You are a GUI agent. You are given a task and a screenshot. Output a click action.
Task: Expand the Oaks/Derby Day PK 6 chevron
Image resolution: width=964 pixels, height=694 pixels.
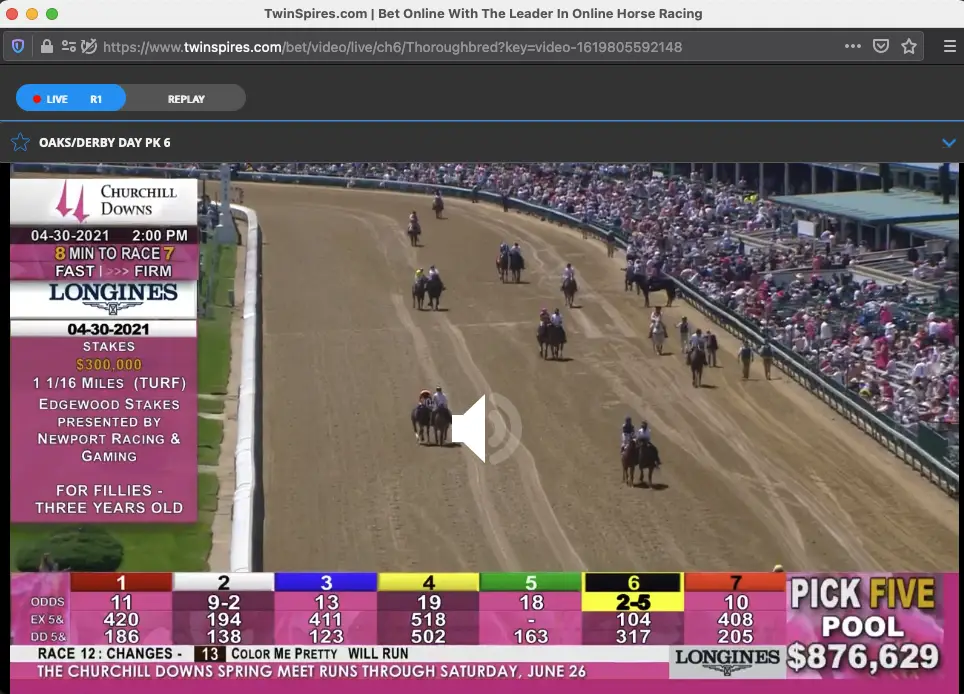(x=949, y=143)
